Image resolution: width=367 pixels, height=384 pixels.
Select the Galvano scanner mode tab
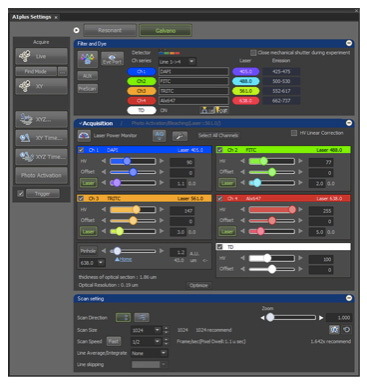tap(166, 30)
